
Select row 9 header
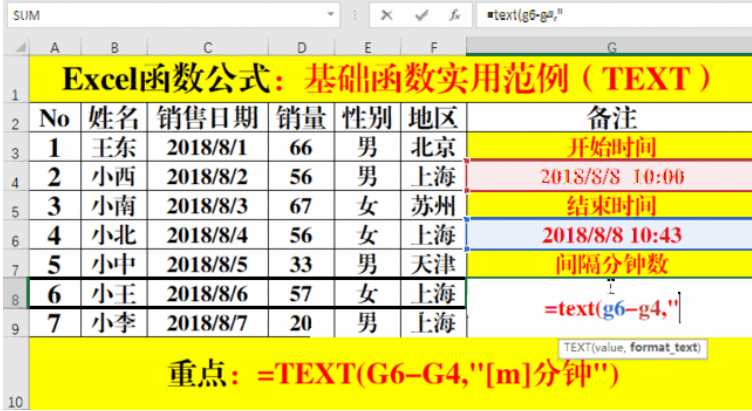coord(16,322)
